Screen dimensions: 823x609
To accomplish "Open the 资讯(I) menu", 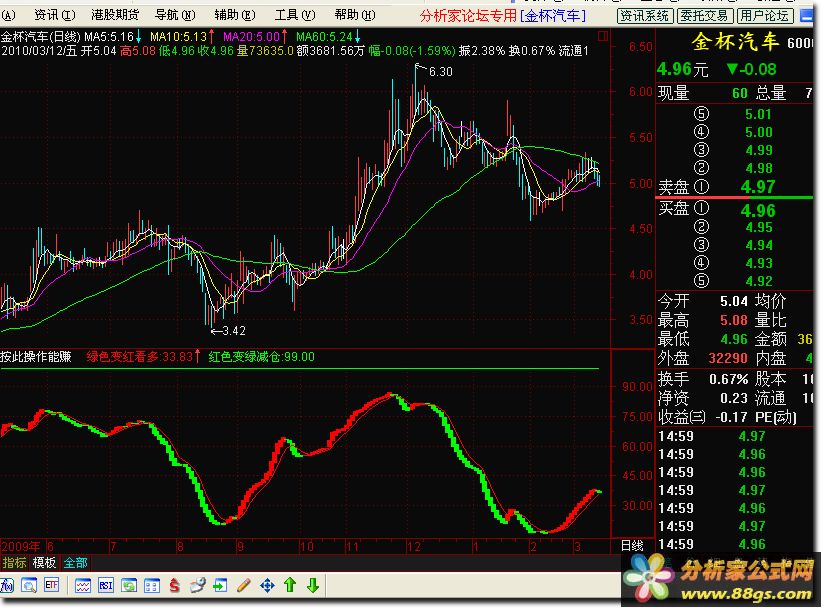I will (54, 15).
